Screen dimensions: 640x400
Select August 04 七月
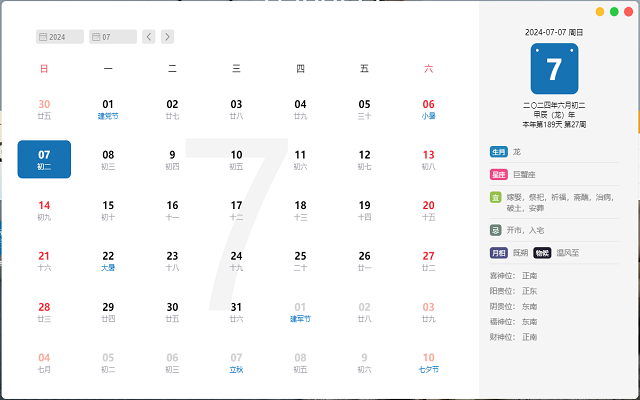[44, 362]
